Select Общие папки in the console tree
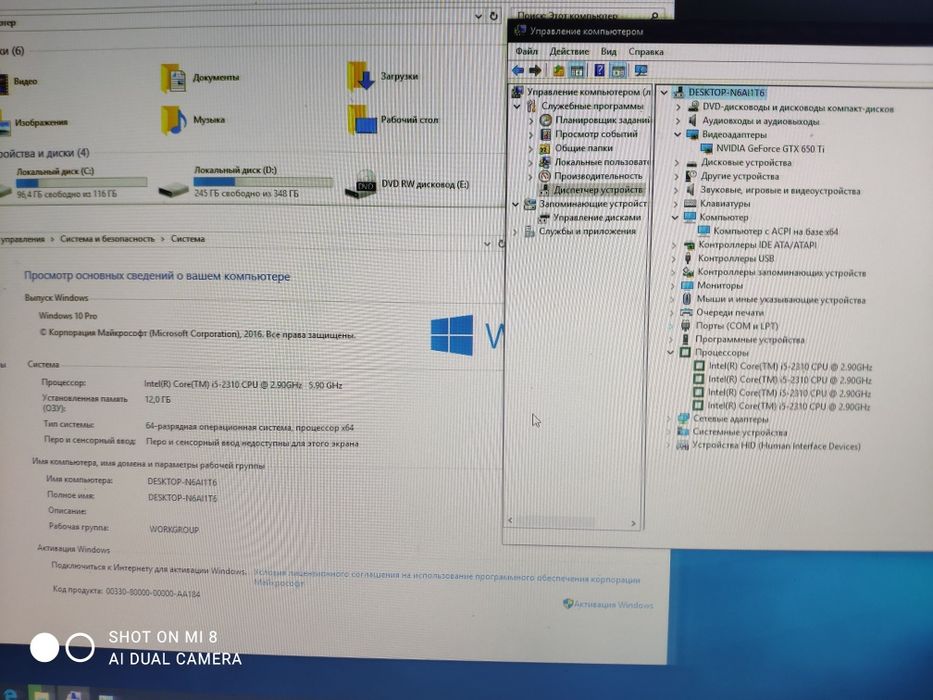 click(x=584, y=148)
